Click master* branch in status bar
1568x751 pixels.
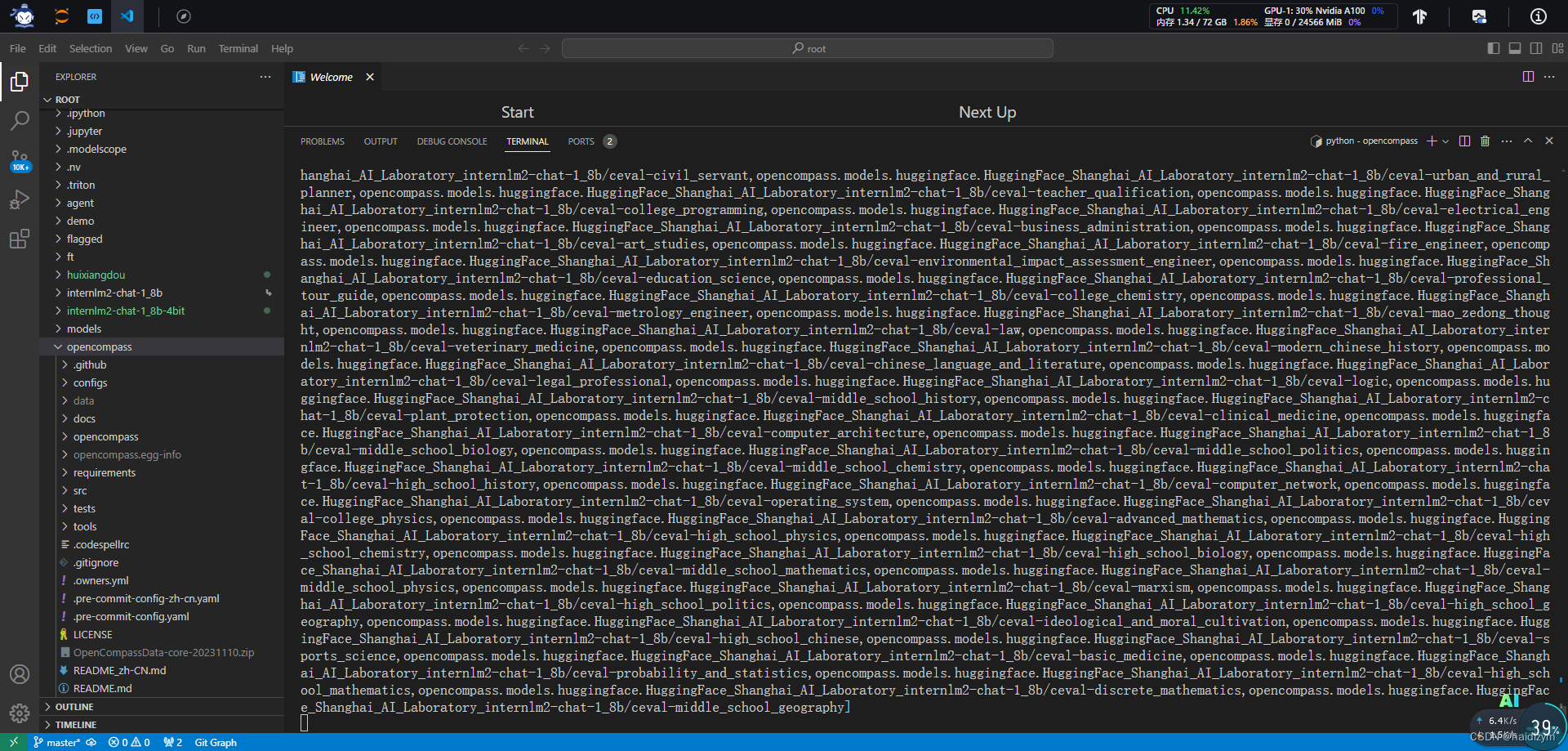pos(56,742)
